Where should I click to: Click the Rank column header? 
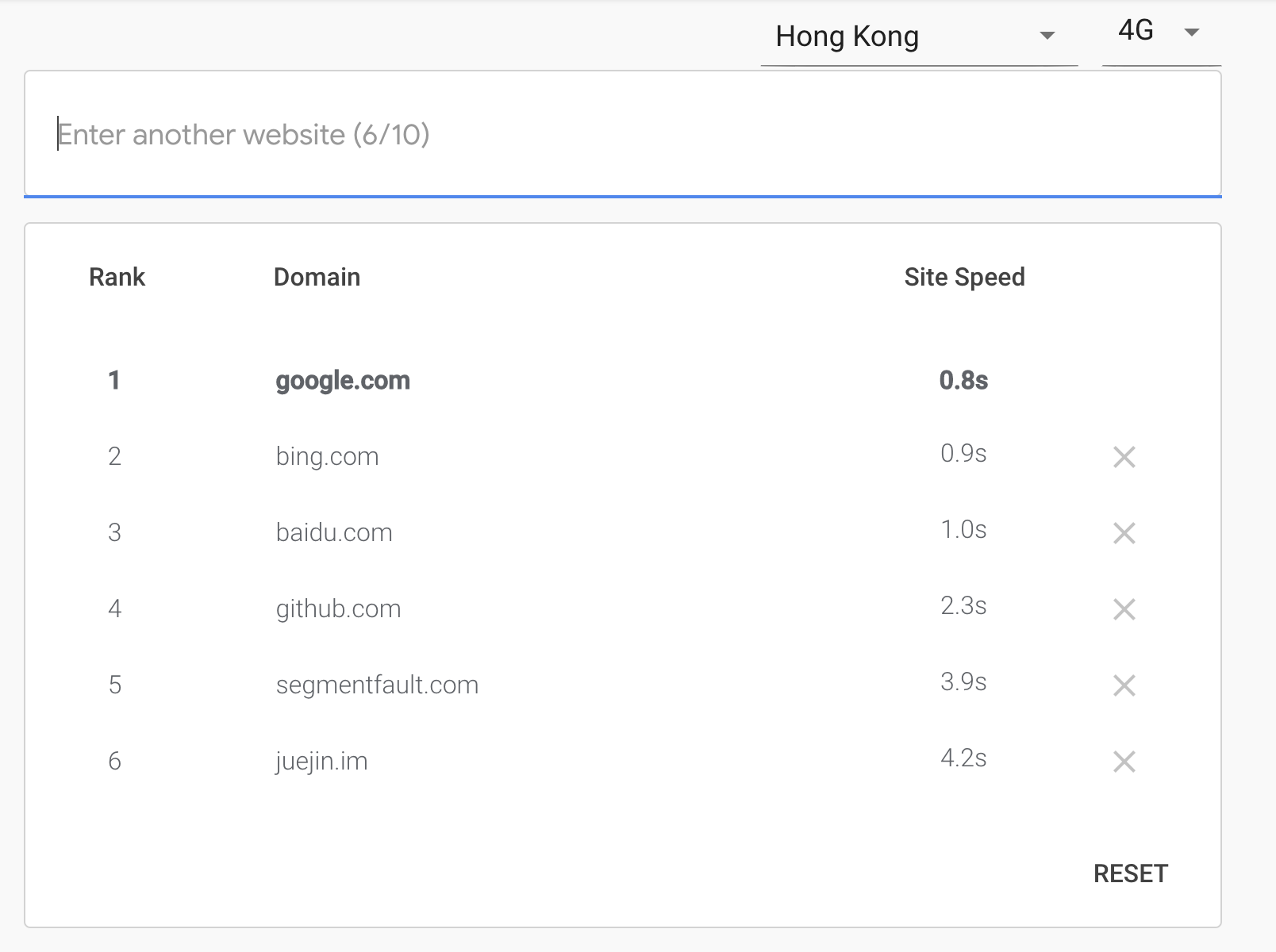coord(117,277)
